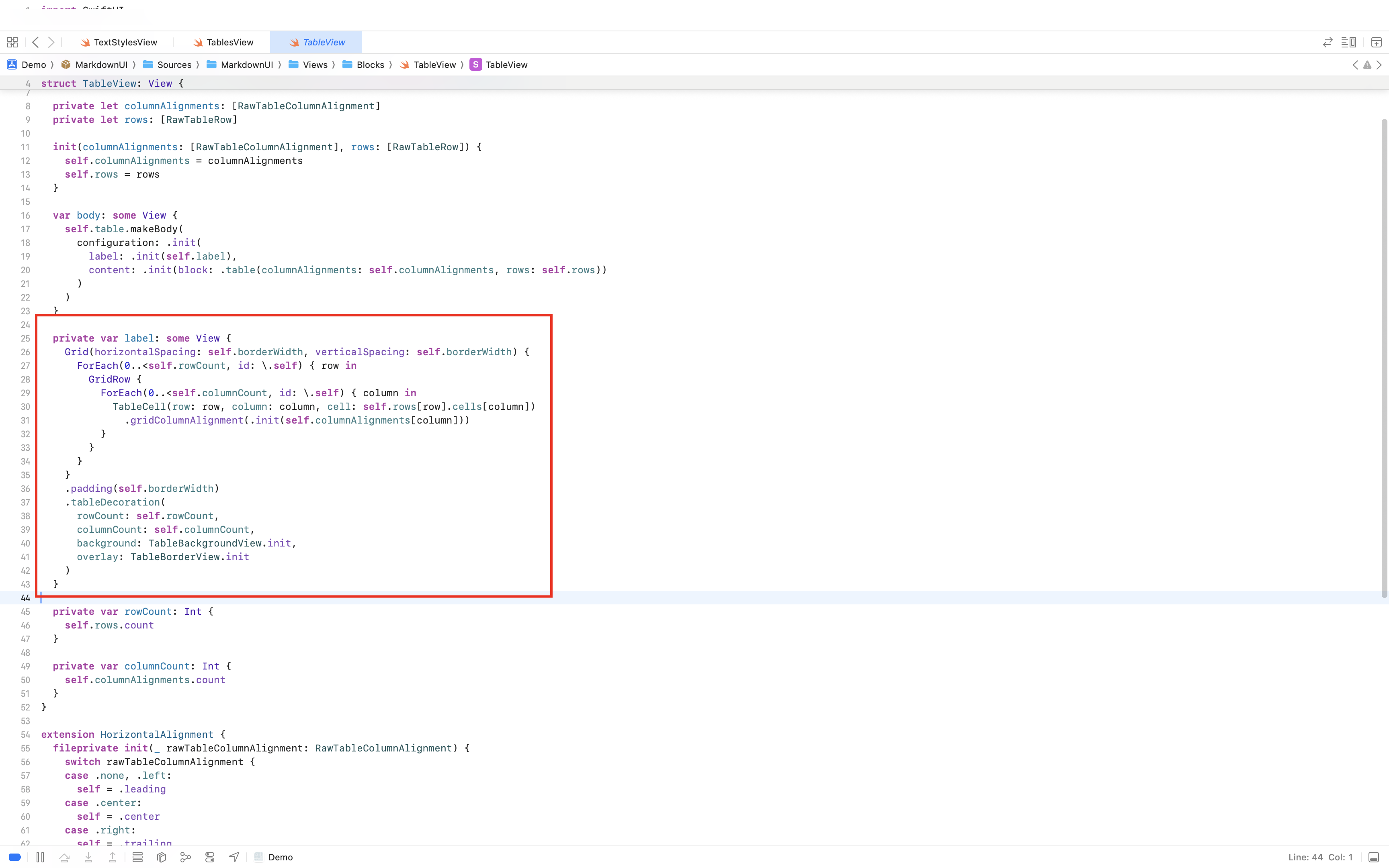Click the Simulate Location arrow icon
The height and width of the screenshot is (868, 1389).
click(234, 857)
